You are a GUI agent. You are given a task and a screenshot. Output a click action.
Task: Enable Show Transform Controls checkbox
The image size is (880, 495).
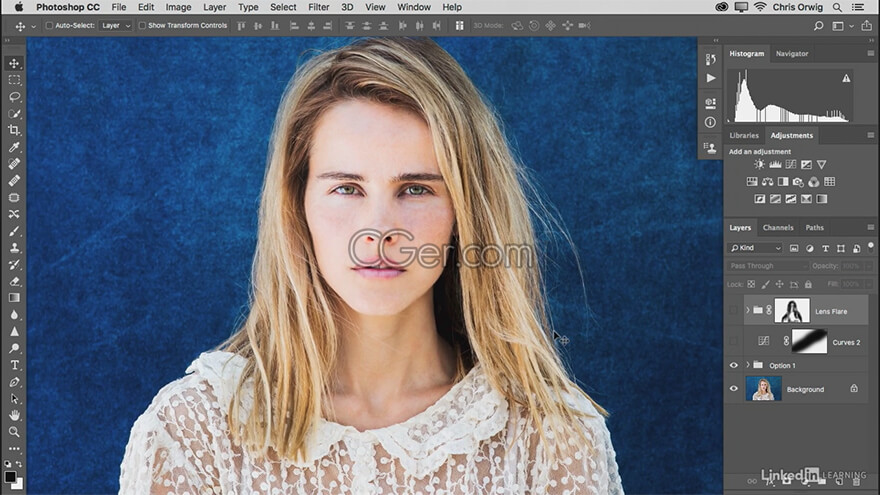142,25
